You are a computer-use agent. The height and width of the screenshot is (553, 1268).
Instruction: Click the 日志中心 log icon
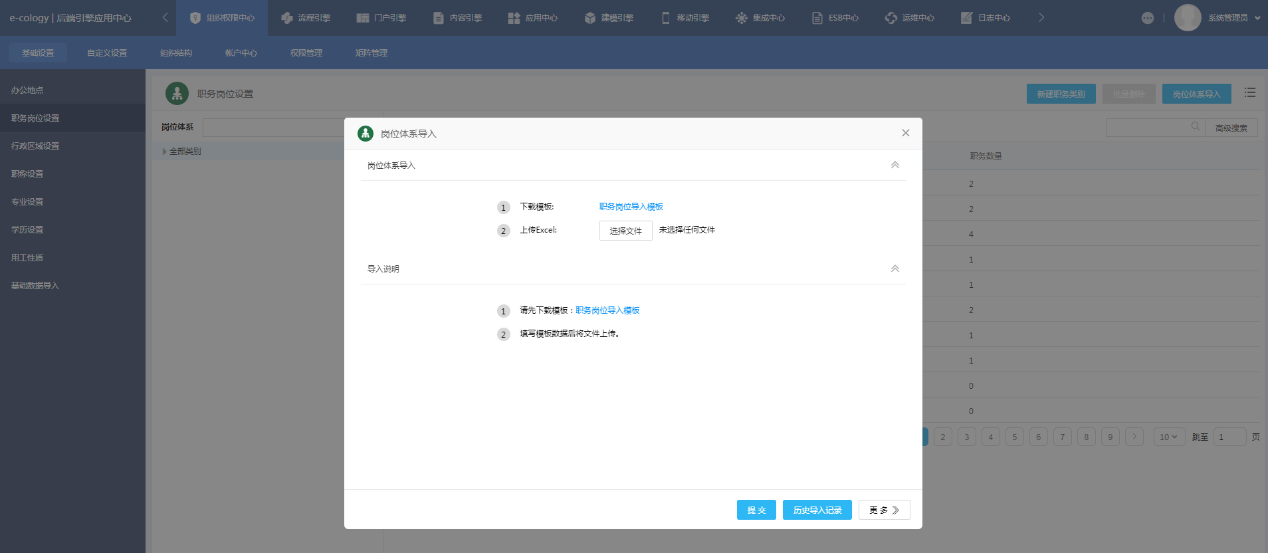point(966,18)
